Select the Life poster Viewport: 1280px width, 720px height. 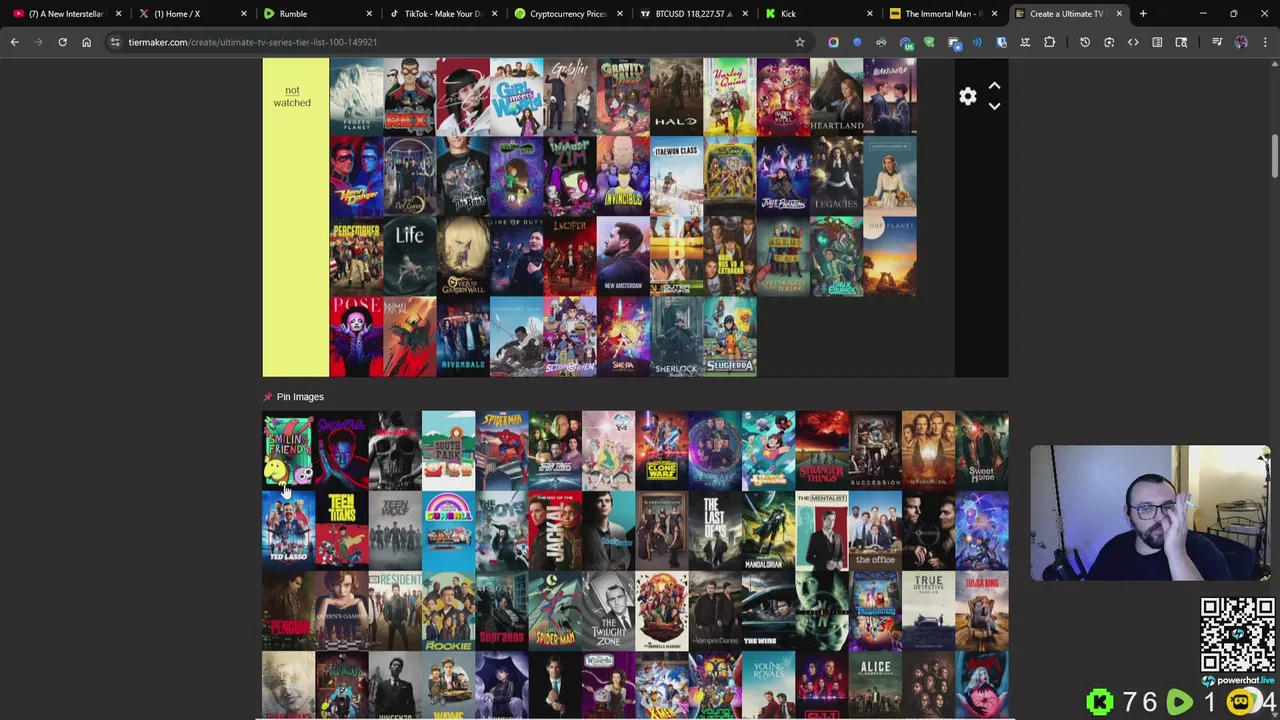click(409, 257)
